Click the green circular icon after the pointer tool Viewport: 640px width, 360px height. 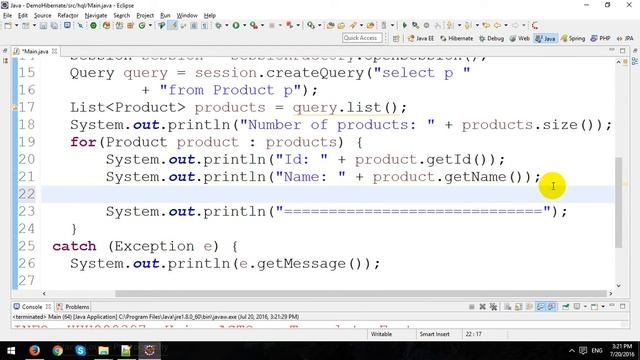click(x=93, y=25)
